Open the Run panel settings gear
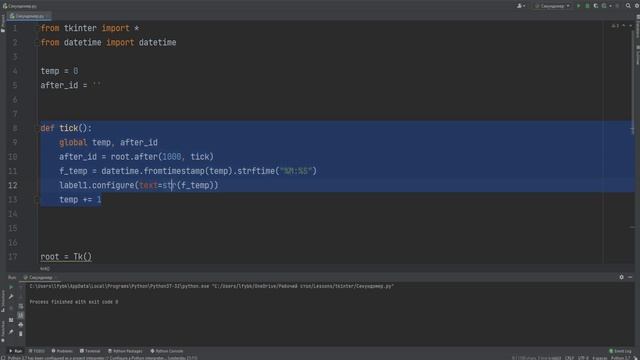 621,277
